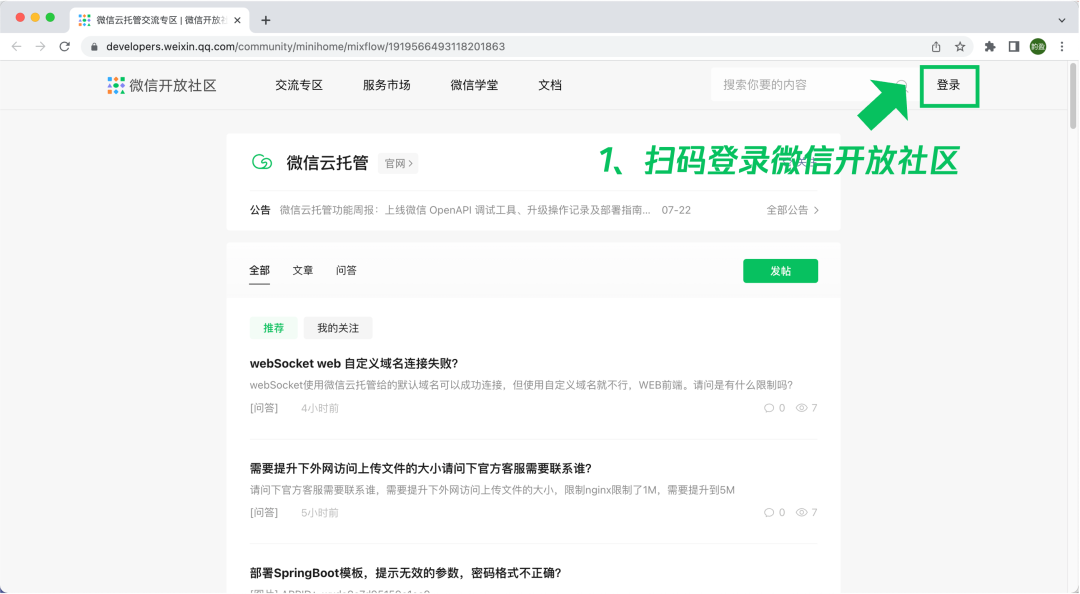Expand the tab search chevron in tab bar
This screenshot has width=1080, height=594.
point(1062,21)
